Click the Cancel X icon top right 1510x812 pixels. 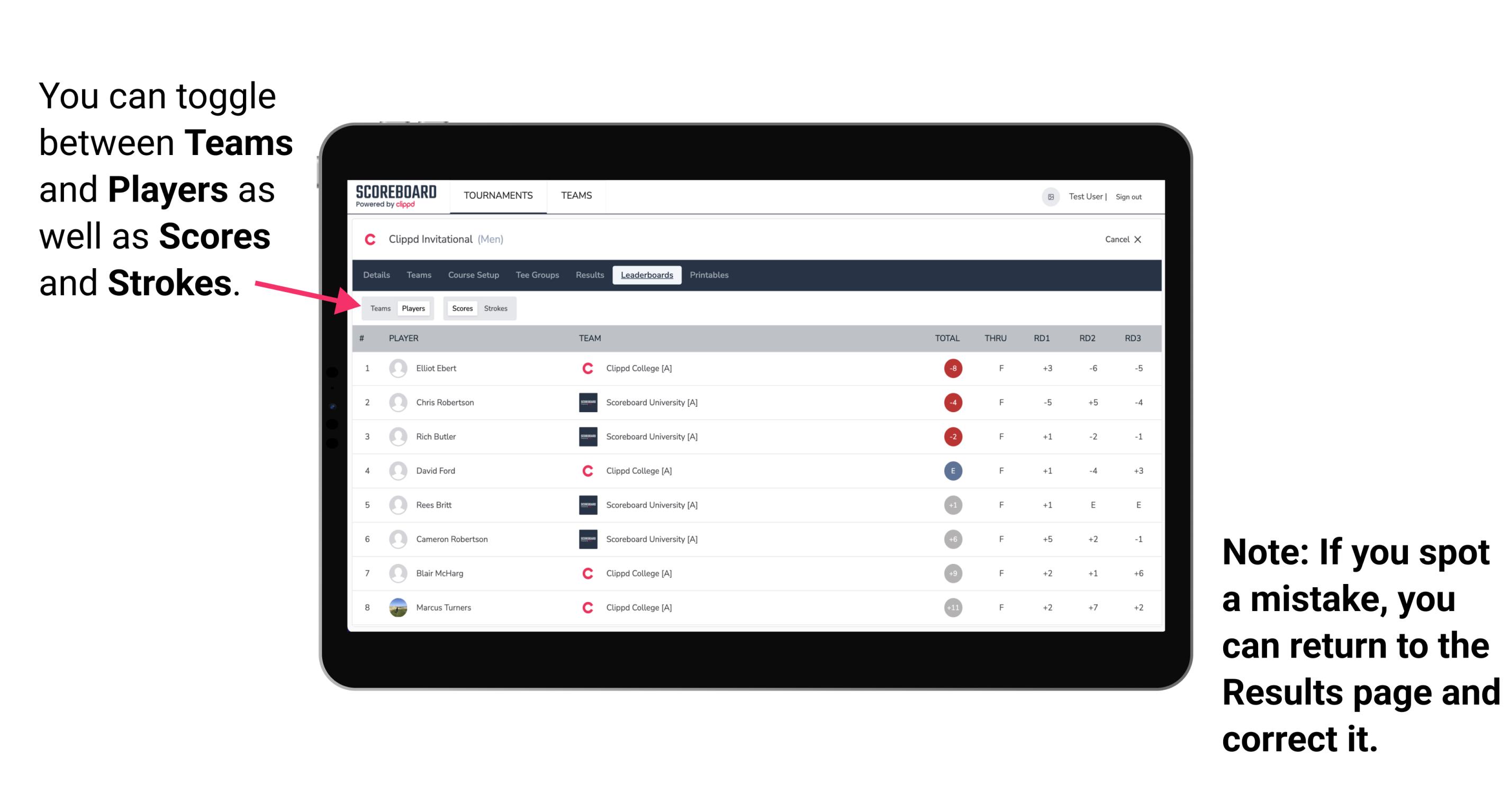[x=1135, y=239]
